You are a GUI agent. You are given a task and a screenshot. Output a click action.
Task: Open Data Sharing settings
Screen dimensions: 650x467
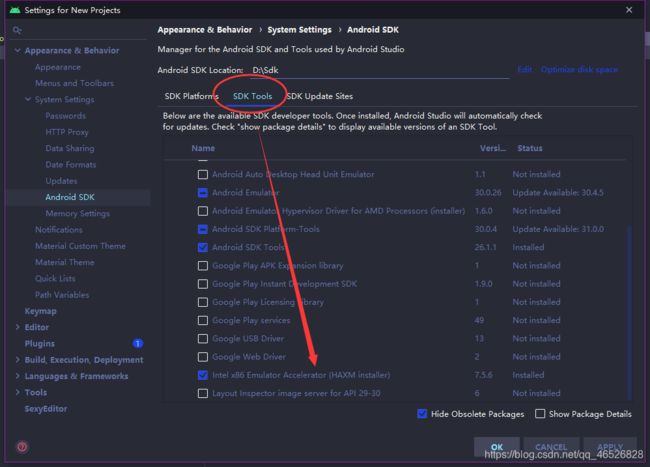click(x=70, y=148)
